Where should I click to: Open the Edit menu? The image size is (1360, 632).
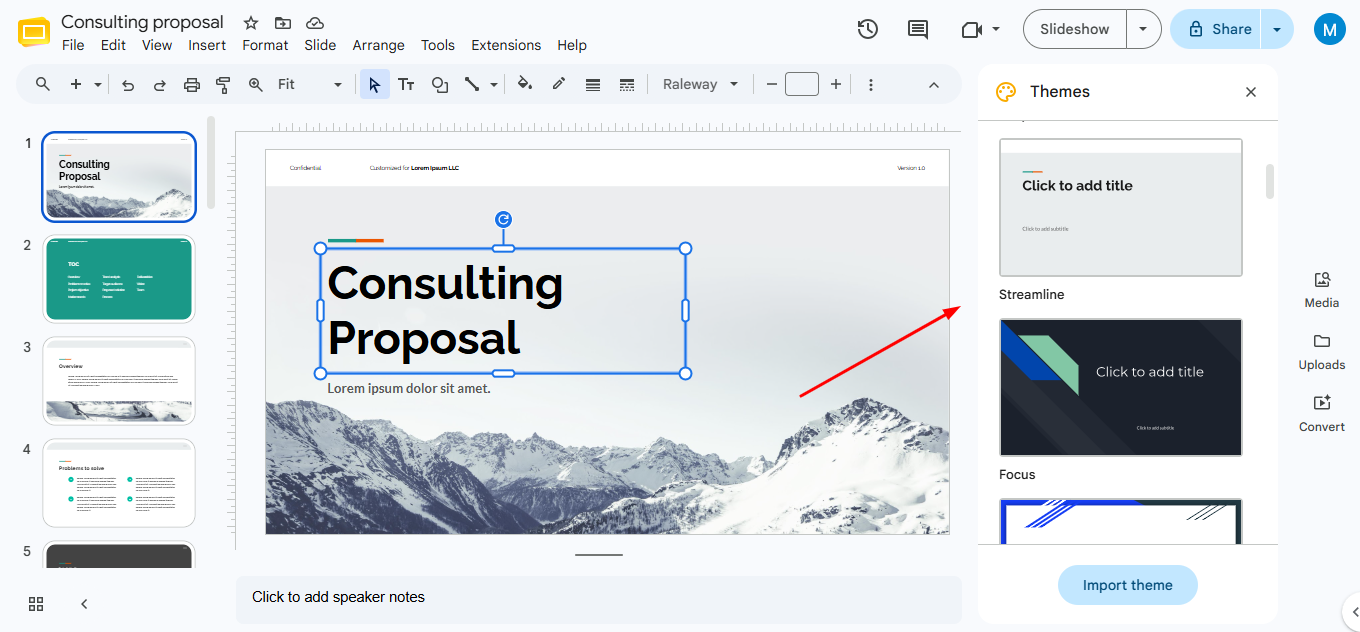click(x=113, y=45)
